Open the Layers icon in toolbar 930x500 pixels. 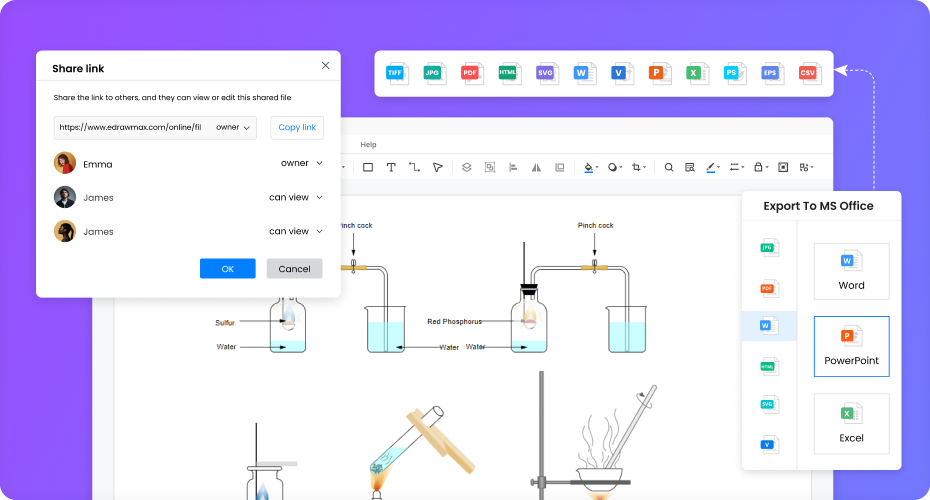tap(466, 167)
